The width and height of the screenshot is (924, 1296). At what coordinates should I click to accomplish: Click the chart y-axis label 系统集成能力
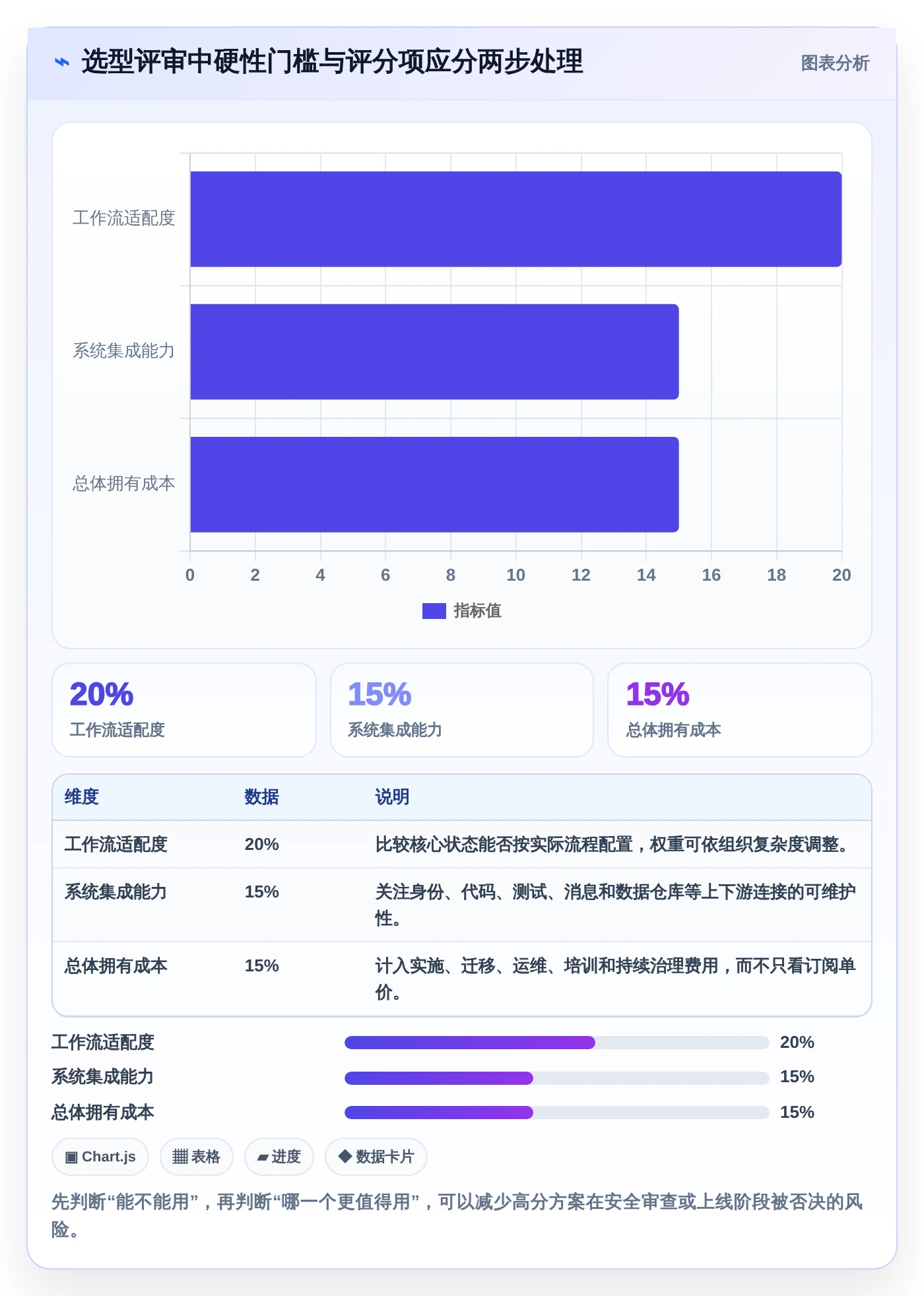pyautogui.click(x=124, y=351)
